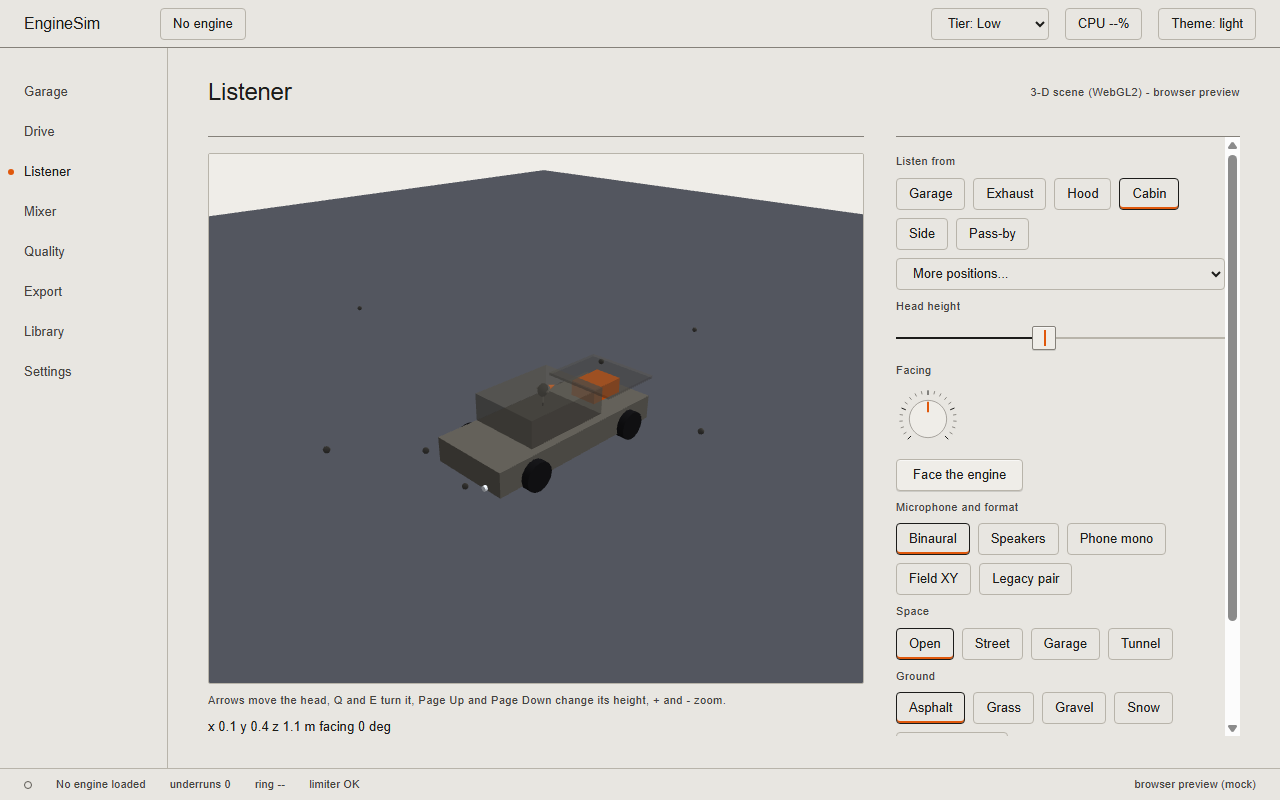This screenshot has width=1280, height=800.
Task: Listen from the Hood position
Action: tap(1083, 194)
